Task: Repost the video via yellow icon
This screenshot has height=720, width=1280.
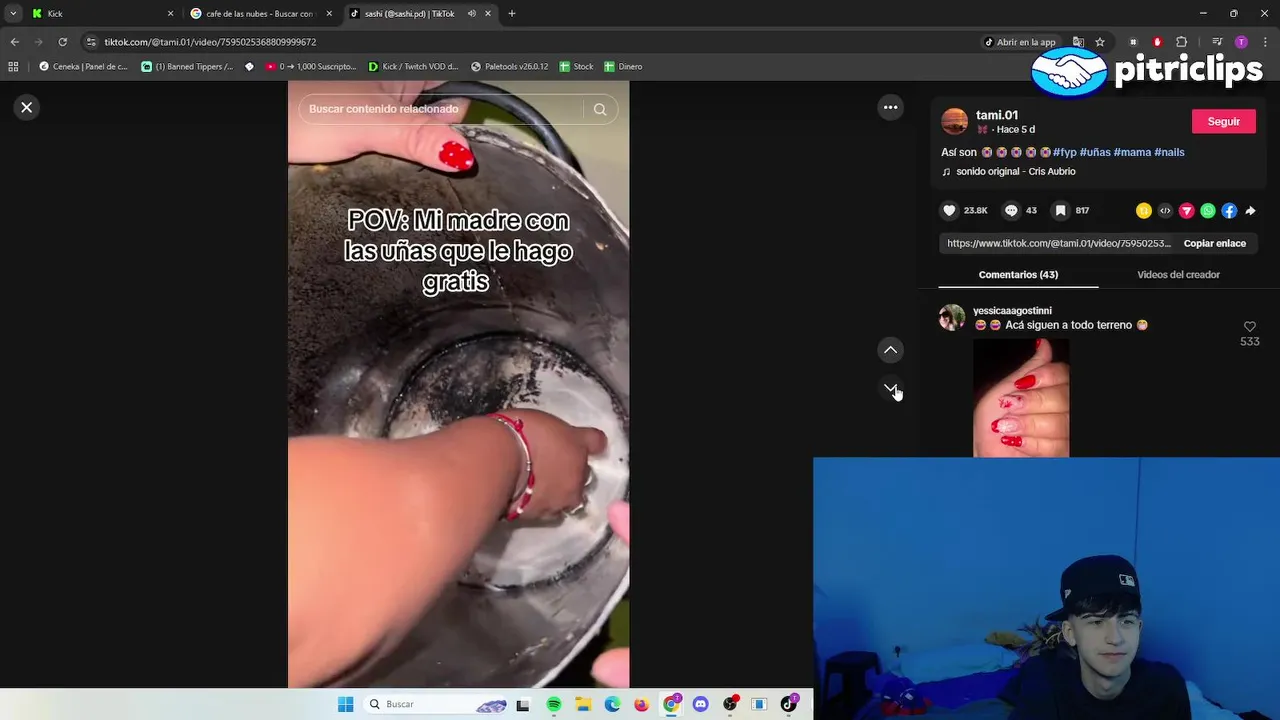Action: pyautogui.click(x=1144, y=210)
